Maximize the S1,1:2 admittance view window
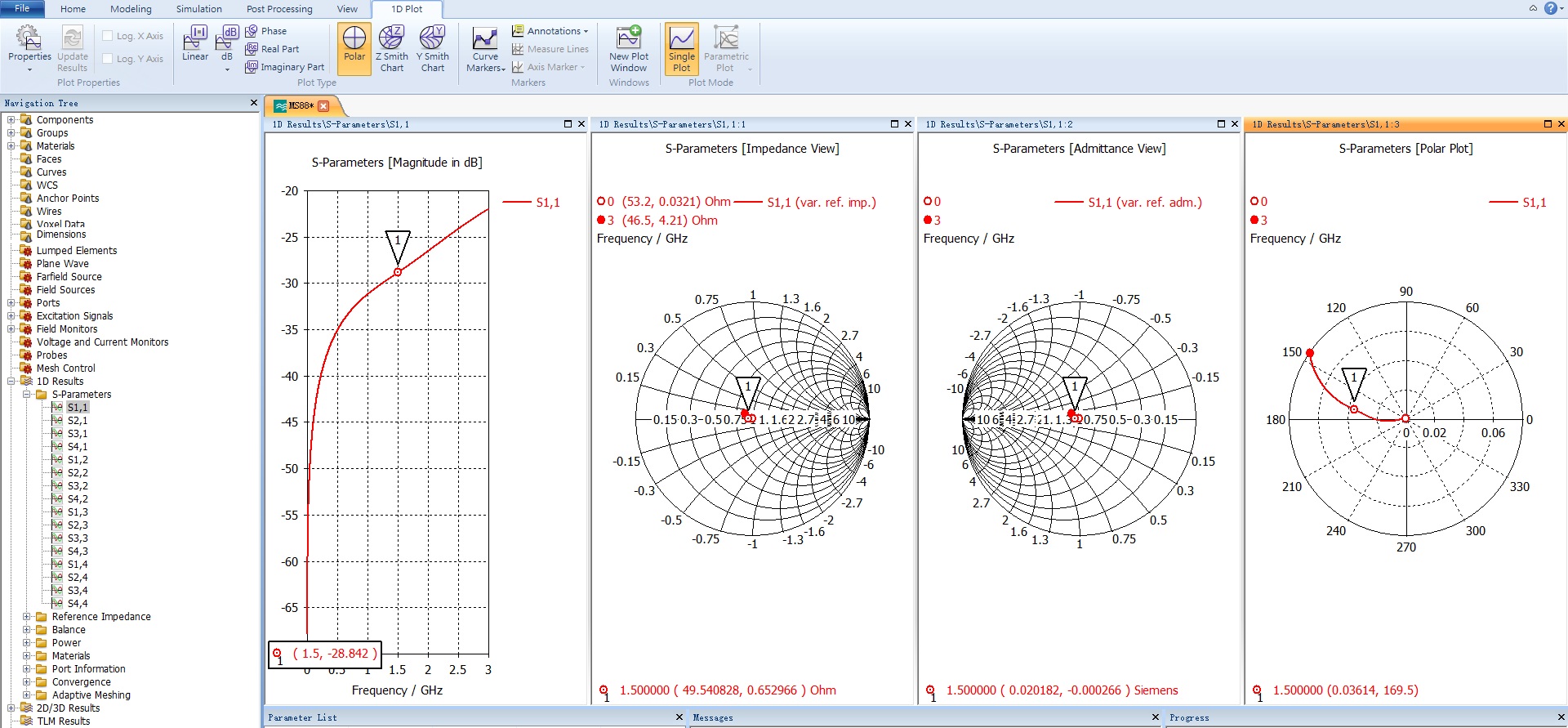This screenshot has height=728, width=1568. point(1221,124)
